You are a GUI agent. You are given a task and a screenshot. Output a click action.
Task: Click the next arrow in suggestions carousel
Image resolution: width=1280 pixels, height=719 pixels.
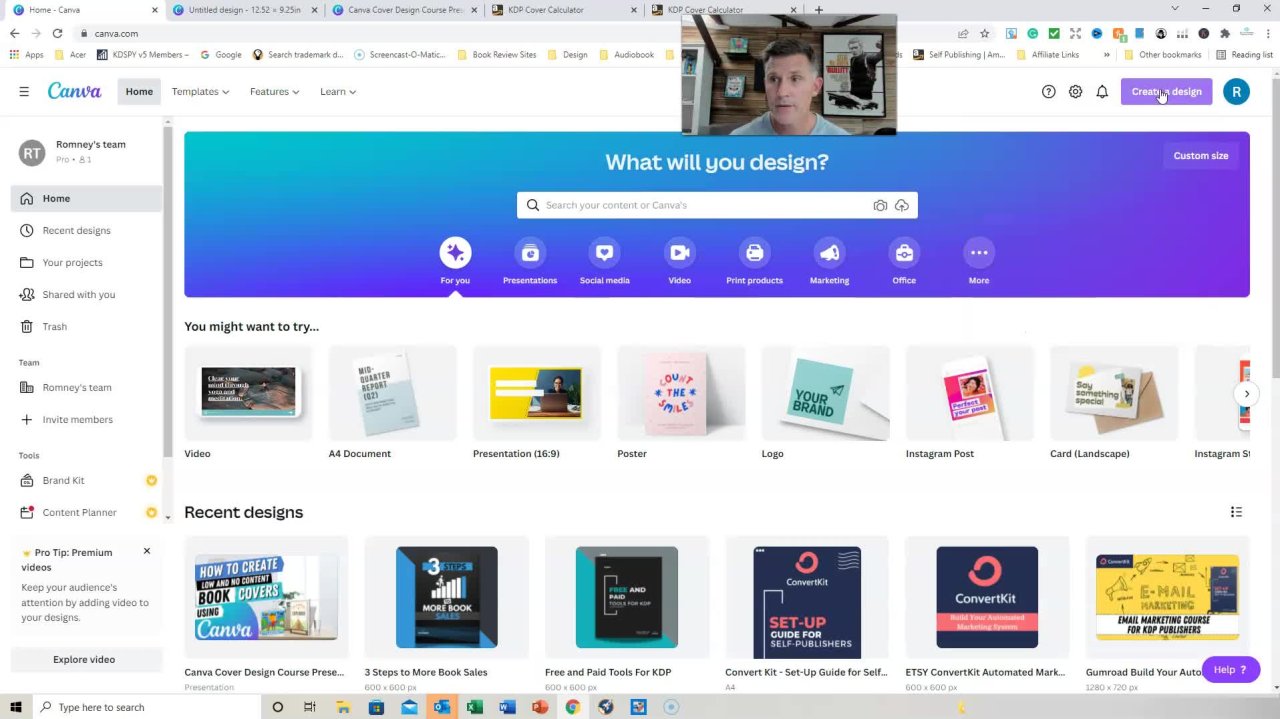(1246, 394)
